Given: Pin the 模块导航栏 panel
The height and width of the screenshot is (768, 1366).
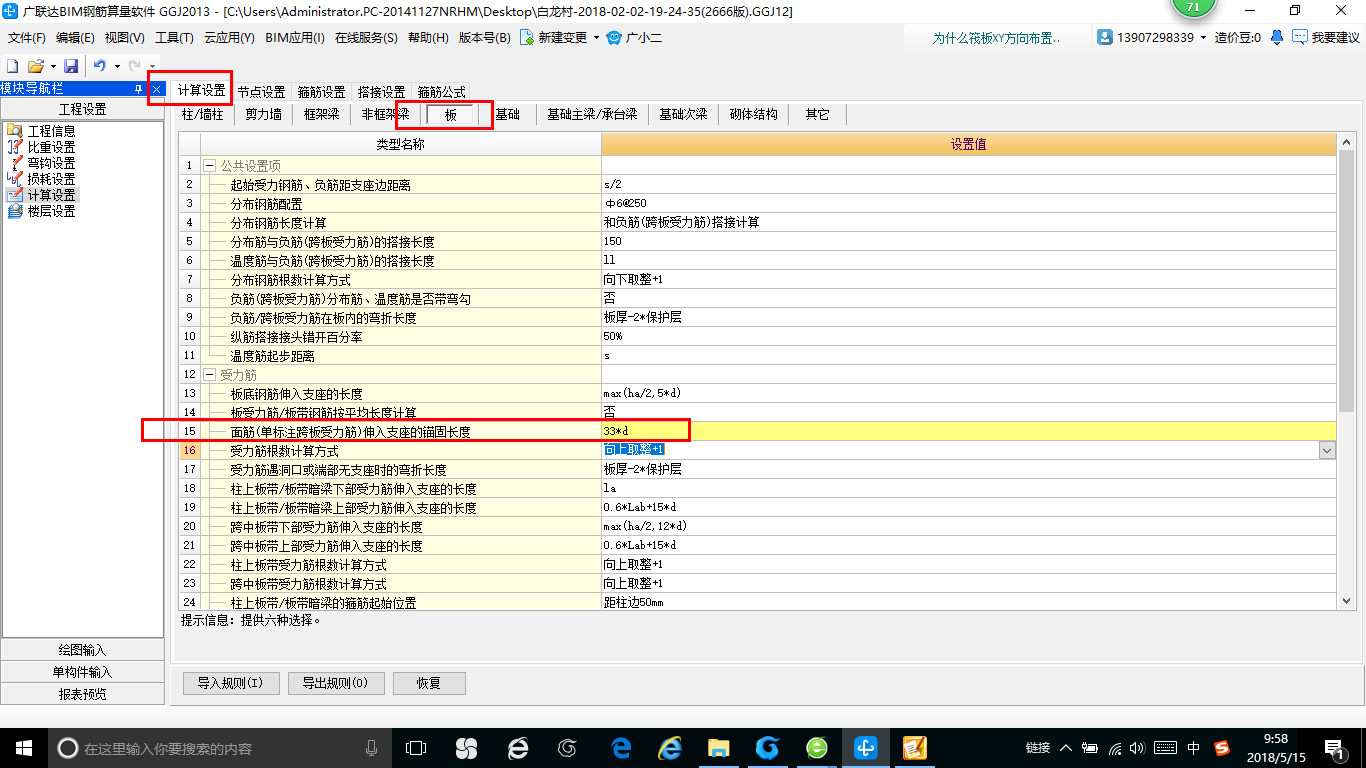Looking at the screenshot, I should coord(139,89).
